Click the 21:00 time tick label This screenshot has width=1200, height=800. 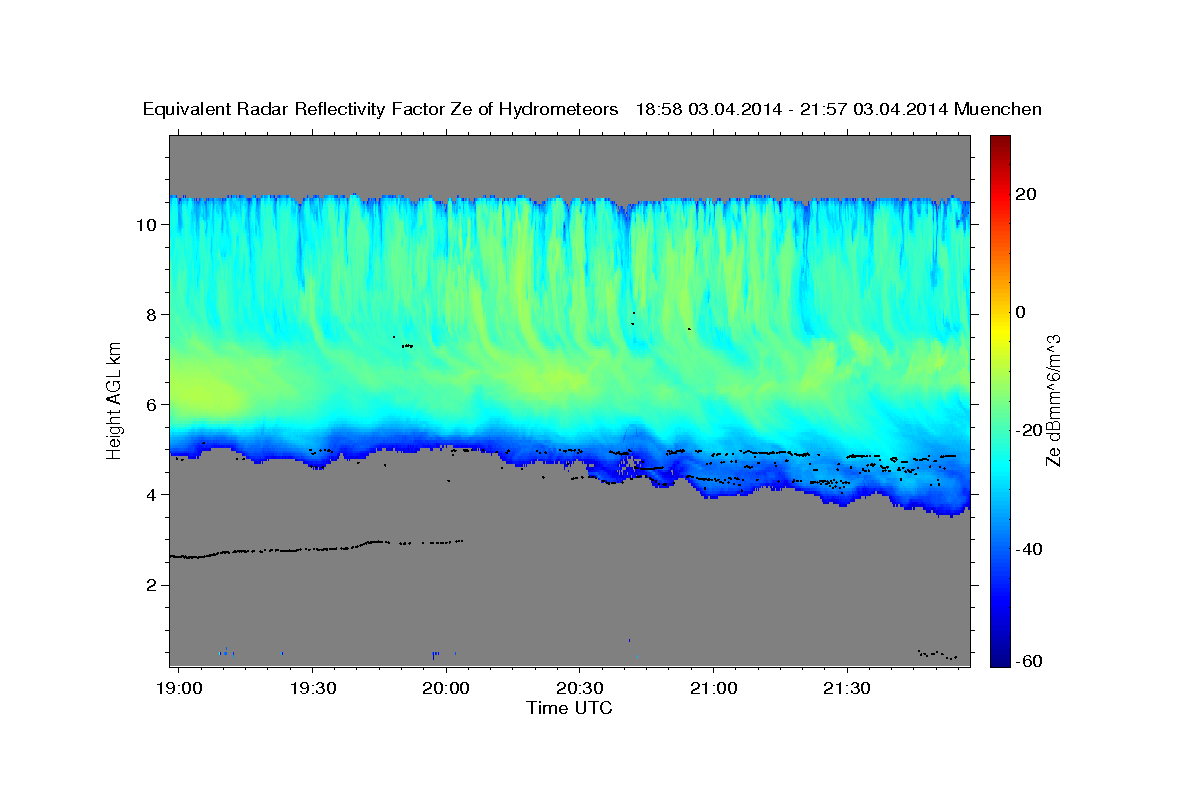[x=713, y=688]
